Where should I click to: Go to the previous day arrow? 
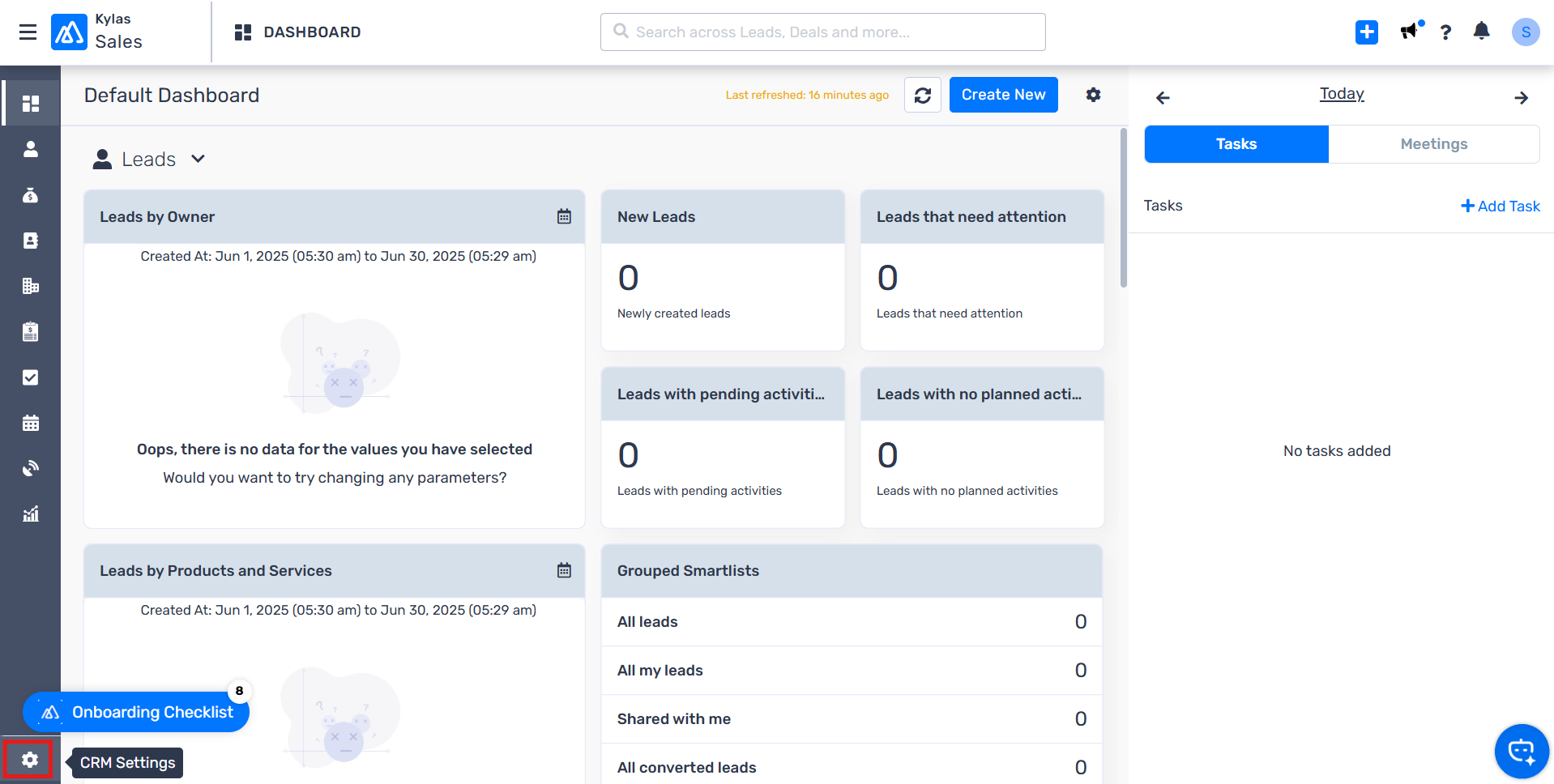(x=1163, y=98)
